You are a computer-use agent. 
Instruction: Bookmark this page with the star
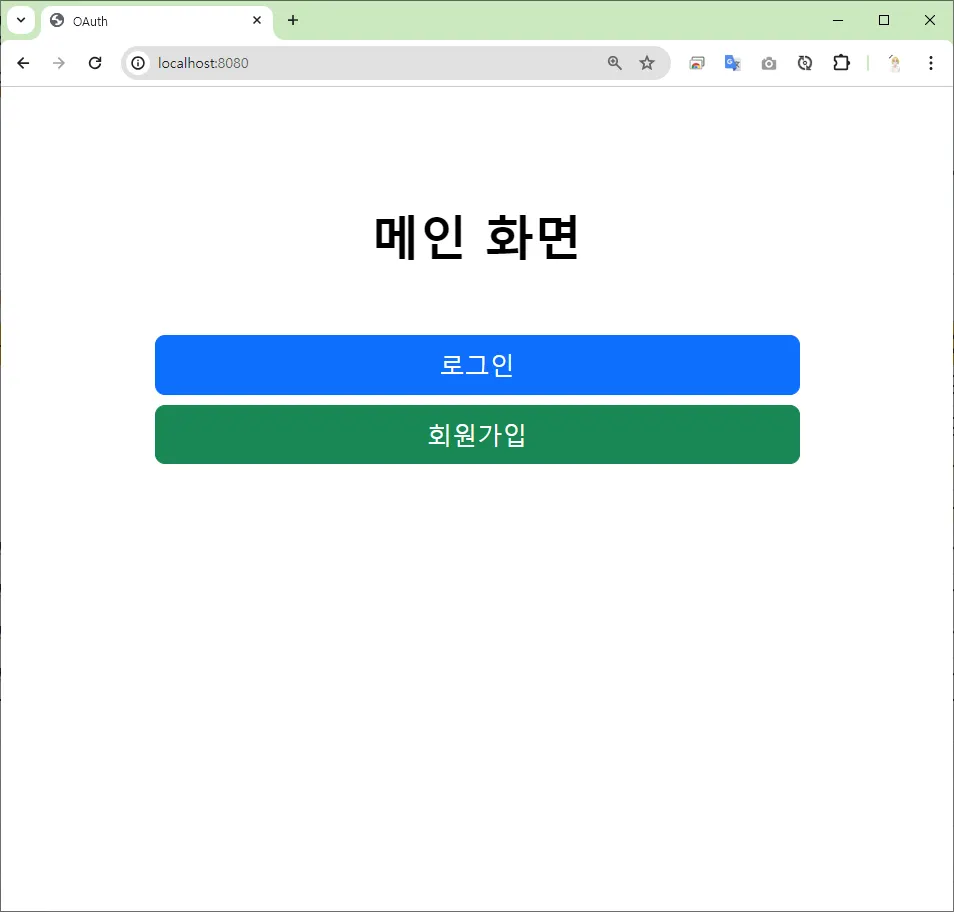tap(647, 63)
